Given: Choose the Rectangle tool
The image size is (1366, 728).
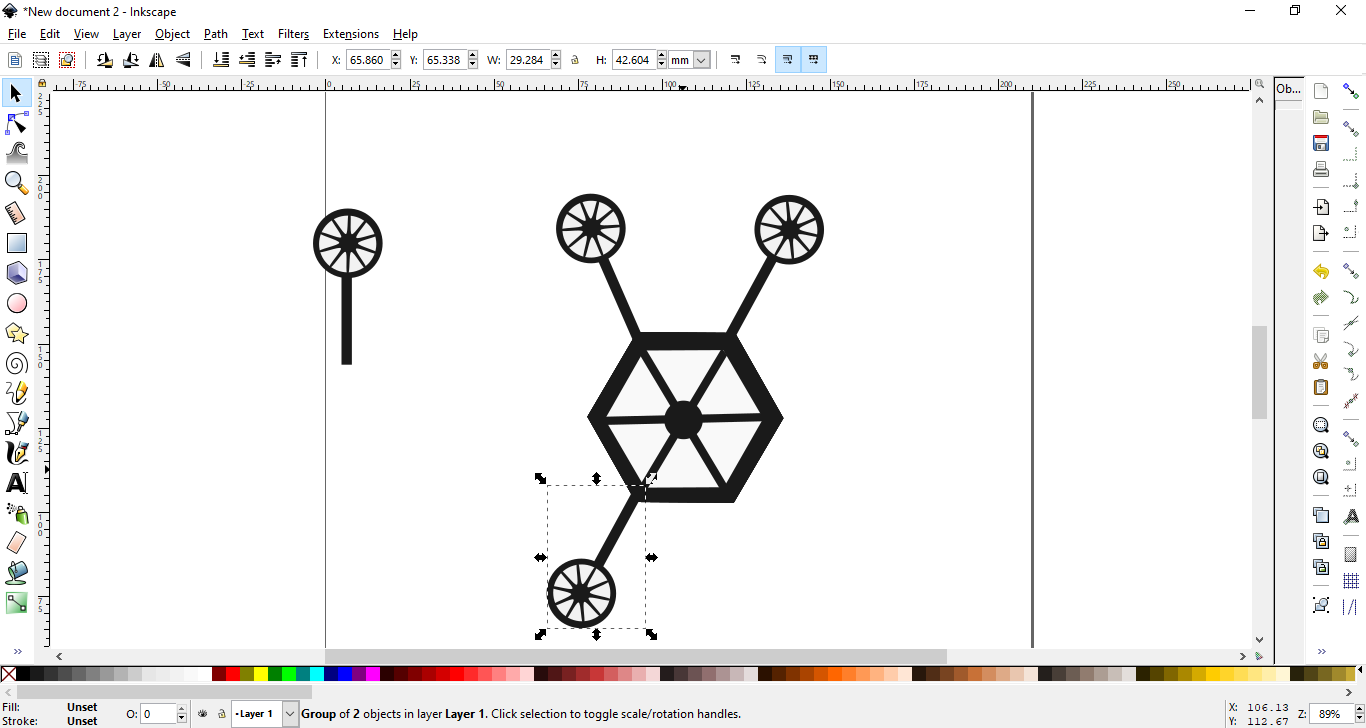Looking at the screenshot, I should [x=16, y=243].
